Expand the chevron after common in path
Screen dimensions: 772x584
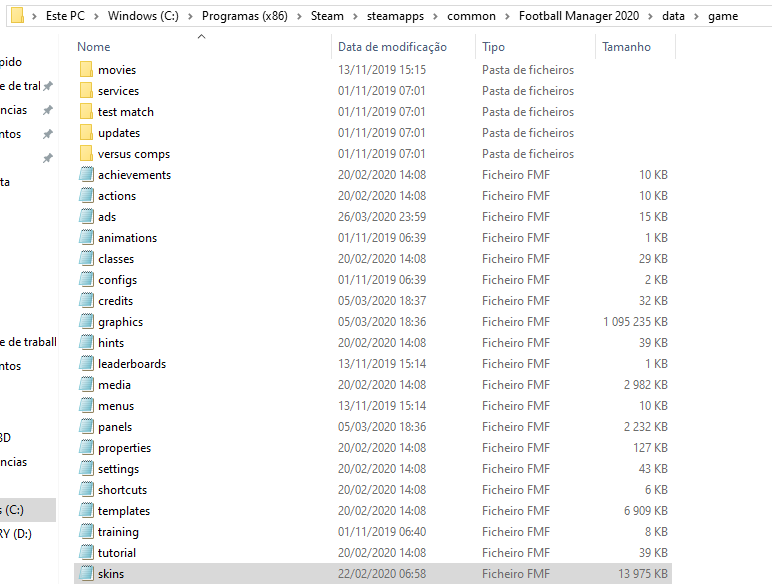point(507,16)
